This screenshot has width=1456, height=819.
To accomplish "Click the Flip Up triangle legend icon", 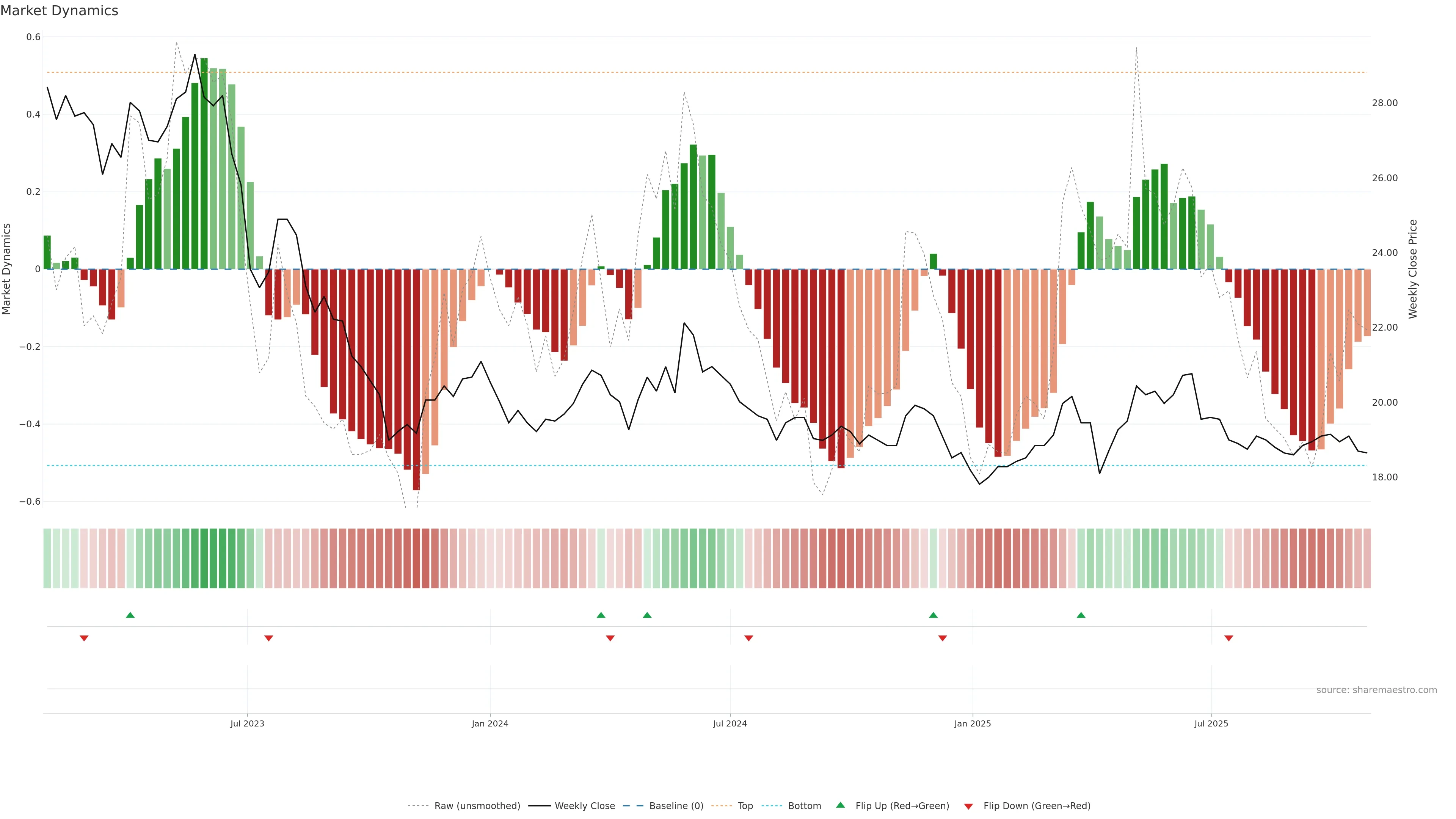I will coord(840,805).
